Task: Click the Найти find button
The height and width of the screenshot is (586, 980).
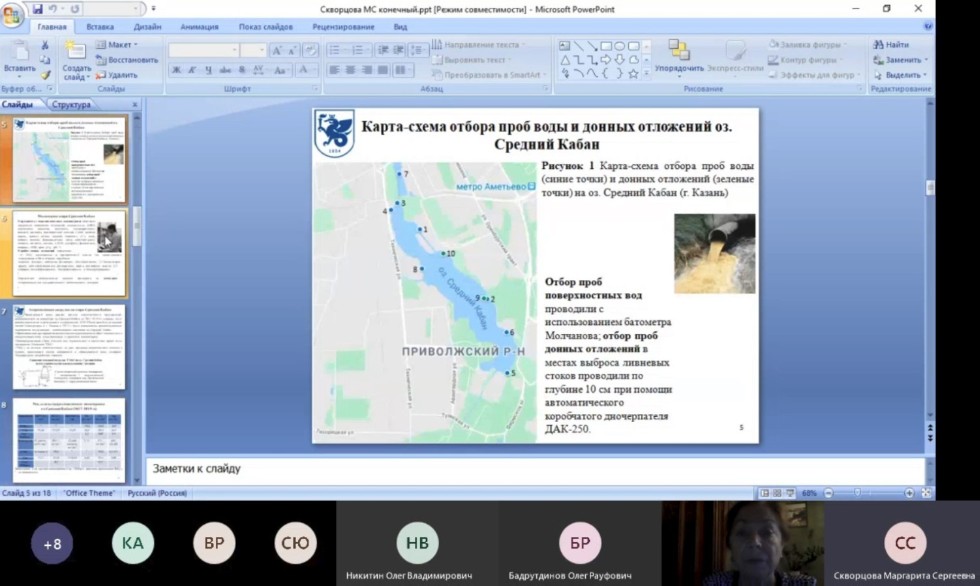Action: pos(891,45)
